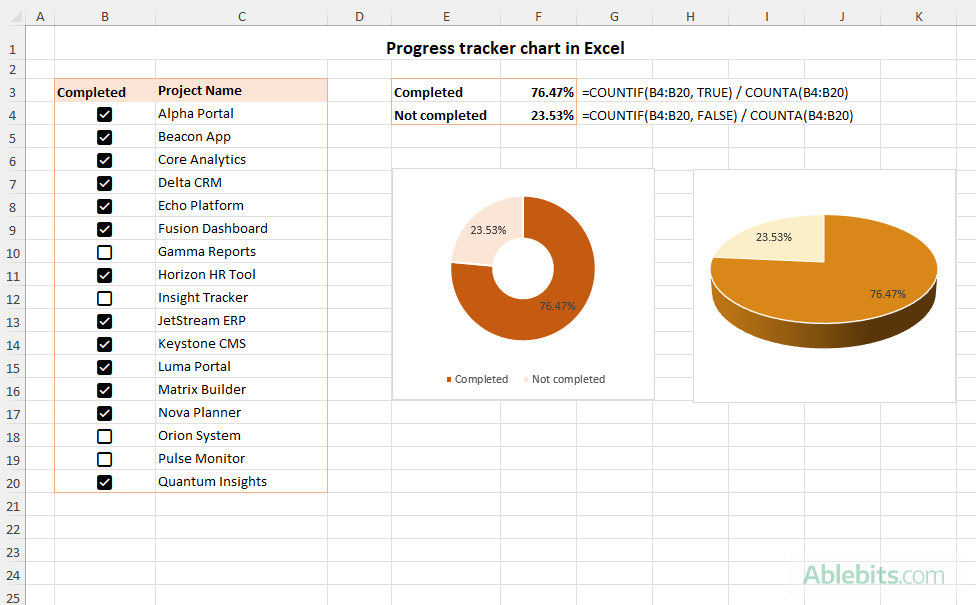976x605 pixels.
Task: Uncheck the Beacon App checkbox
Action: click(104, 137)
